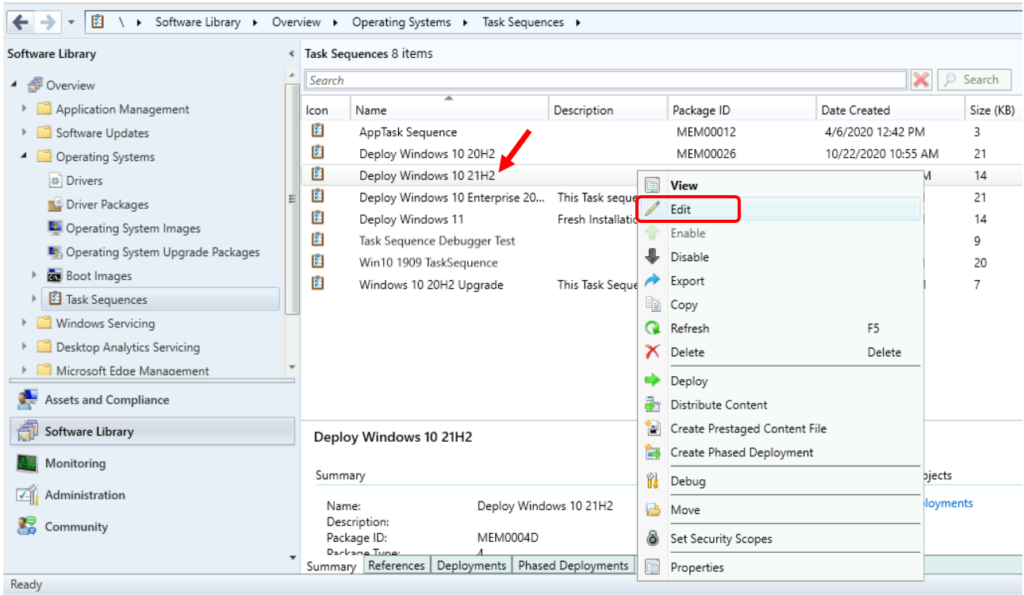Sort list by Package ID column
The width and height of the screenshot is (1024, 595).
coord(742,110)
